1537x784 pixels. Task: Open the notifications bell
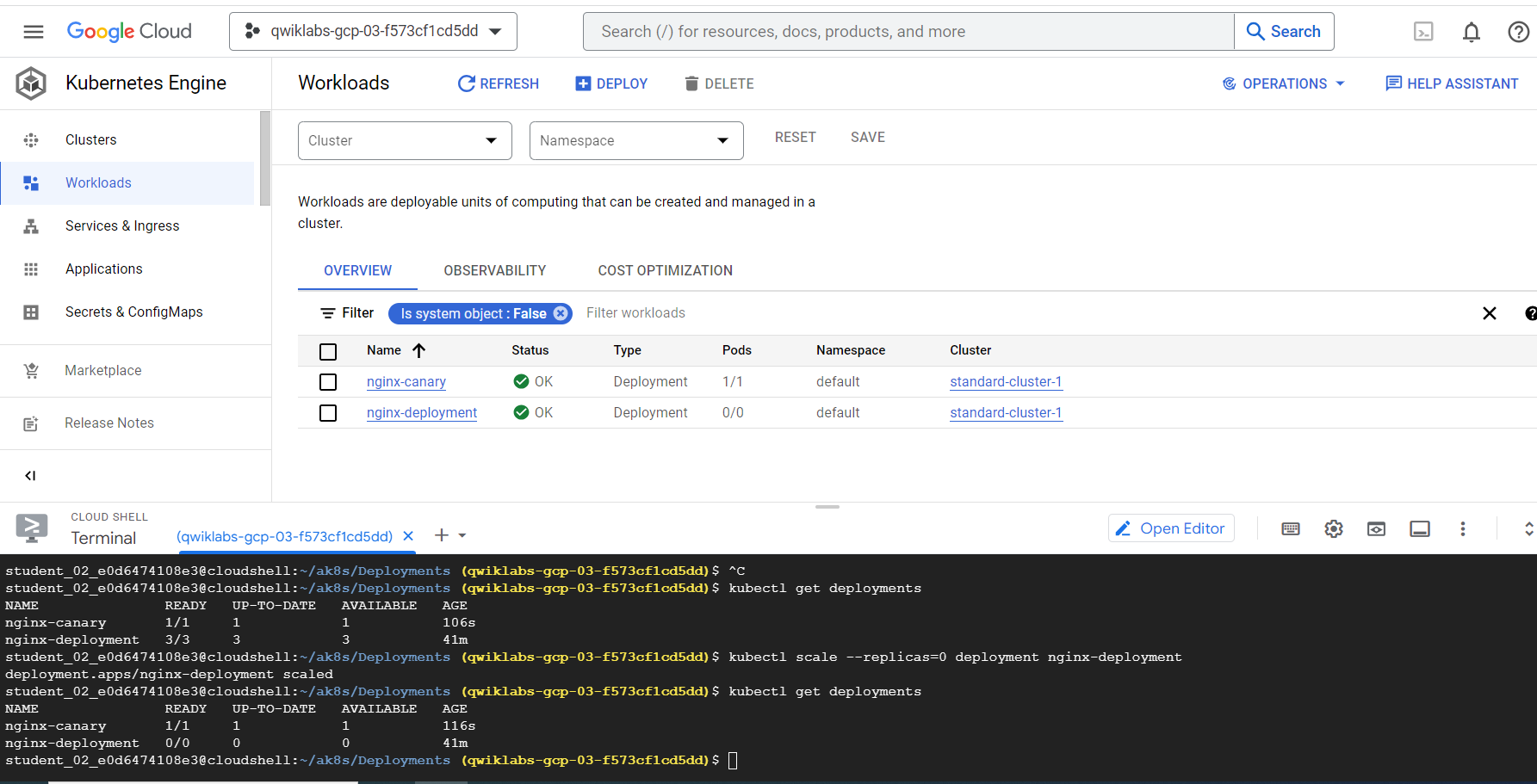1472,32
